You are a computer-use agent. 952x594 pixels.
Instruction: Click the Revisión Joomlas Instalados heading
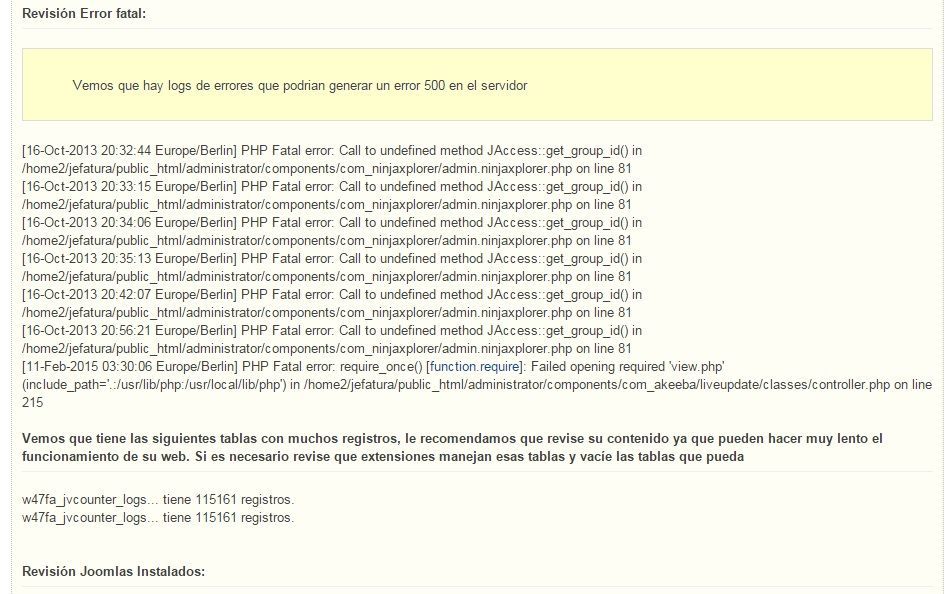tap(114, 572)
